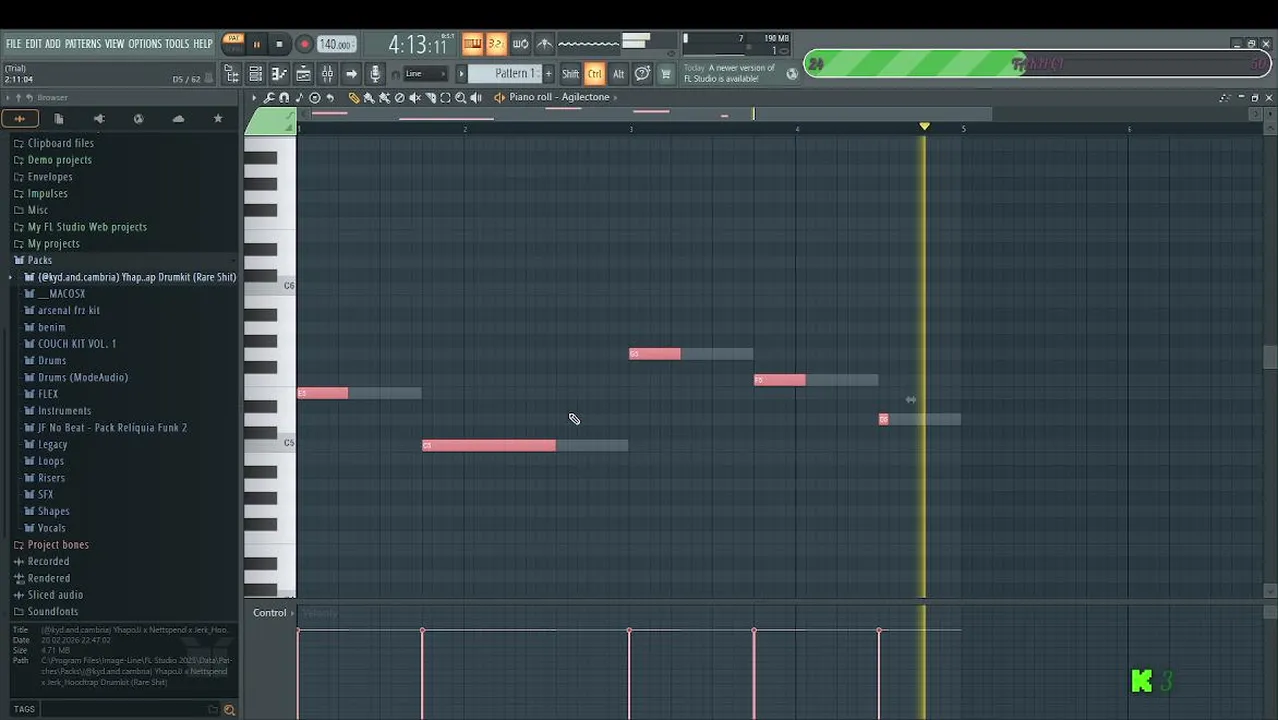The image size is (1278, 720).
Task: Open the Demo projects folder
Action: (x=60, y=160)
